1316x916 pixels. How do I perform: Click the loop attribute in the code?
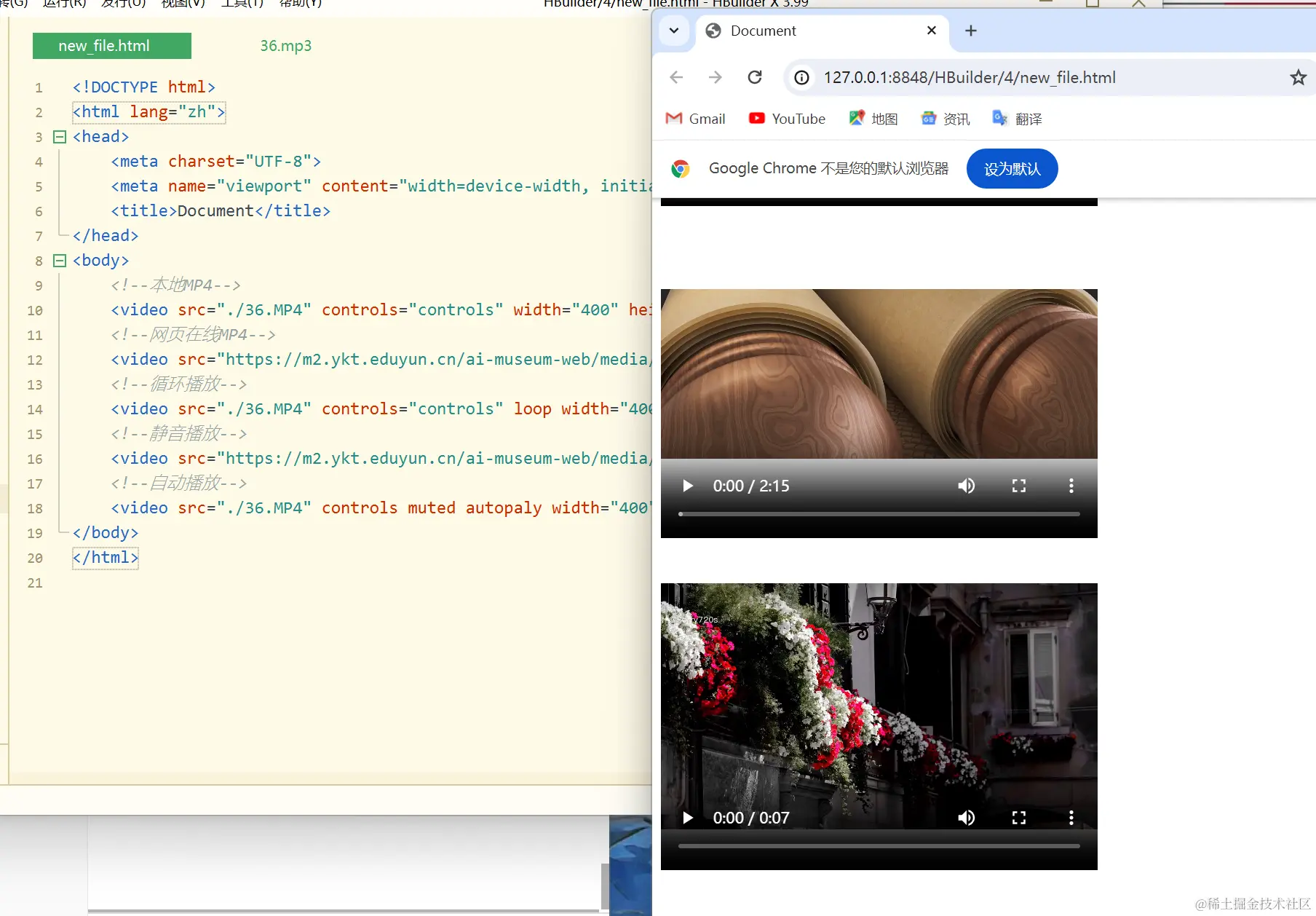(x=532, y=409)
